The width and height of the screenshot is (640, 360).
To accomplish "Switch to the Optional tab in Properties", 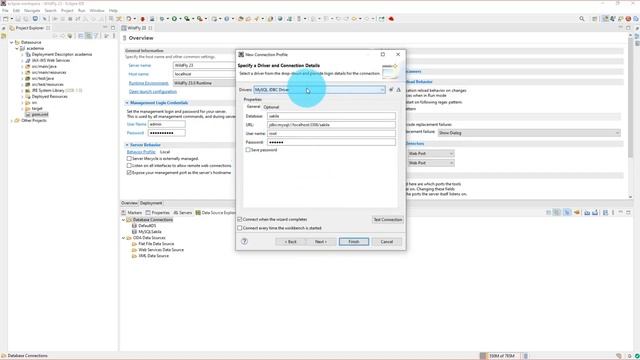I will pos(271,107).
